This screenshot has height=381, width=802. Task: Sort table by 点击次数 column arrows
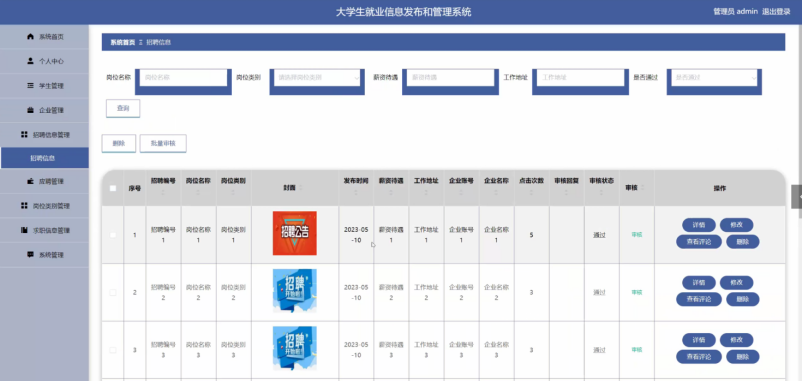pos(531,193)
